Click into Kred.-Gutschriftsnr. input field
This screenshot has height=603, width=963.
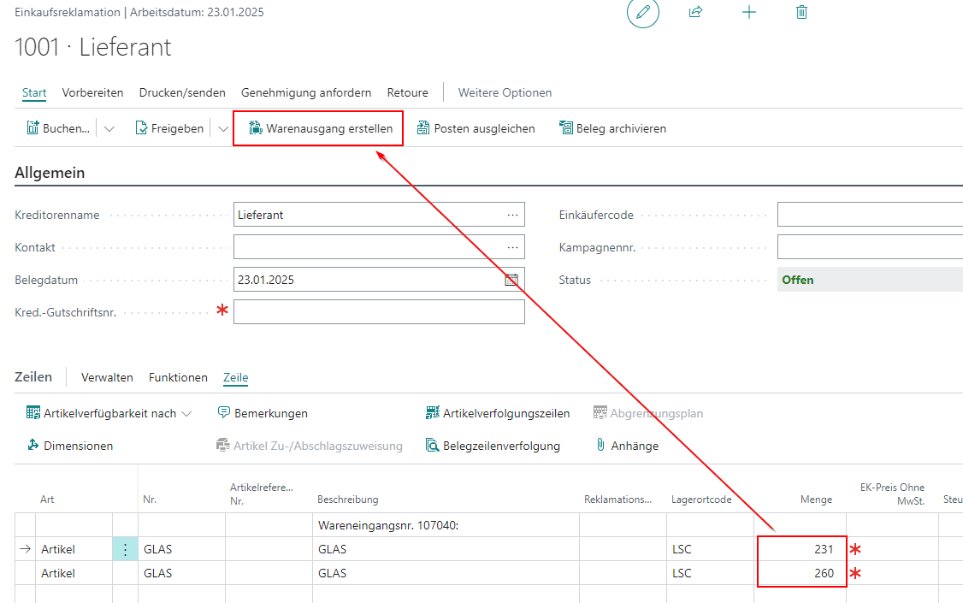(378, 312)
